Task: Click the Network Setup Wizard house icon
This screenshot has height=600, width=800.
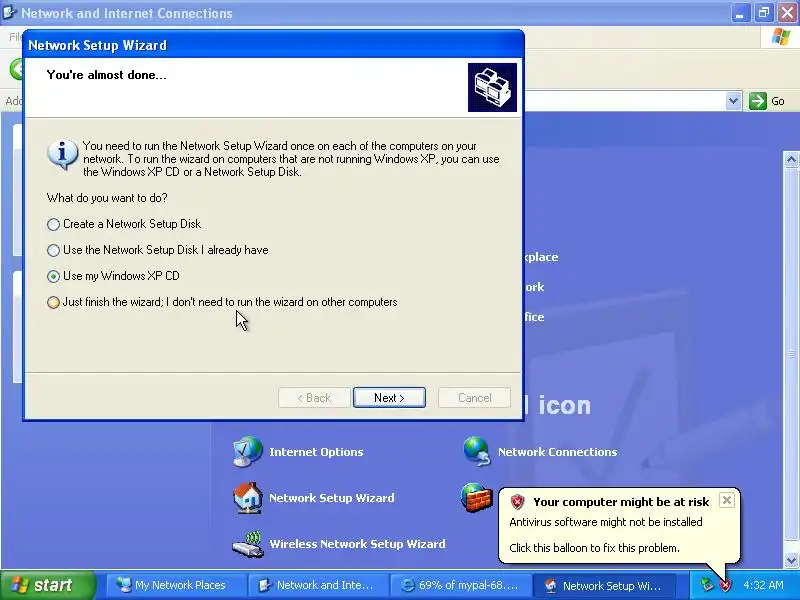Action: [248, 497]
